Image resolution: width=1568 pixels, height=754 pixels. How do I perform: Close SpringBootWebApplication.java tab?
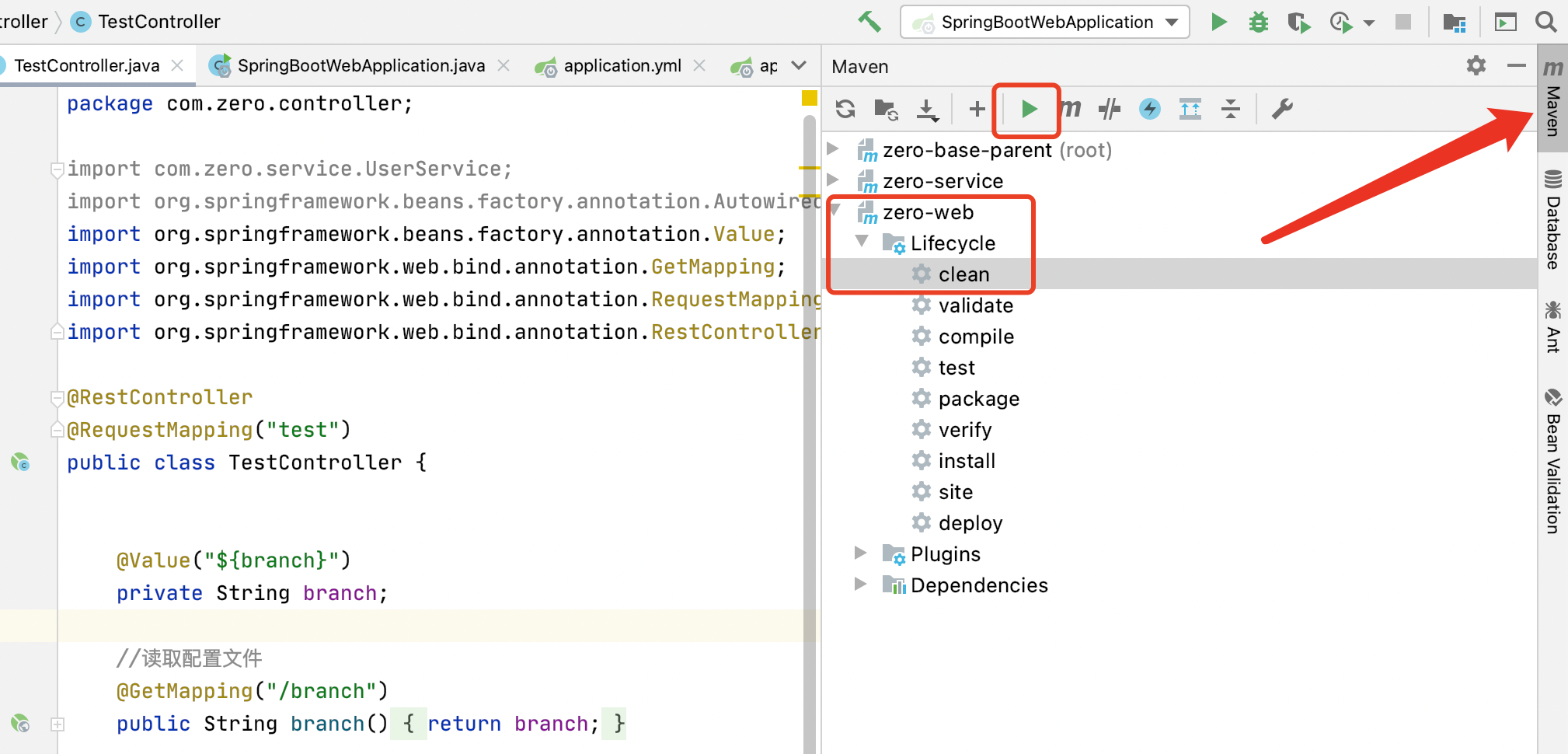click(504, 65)
